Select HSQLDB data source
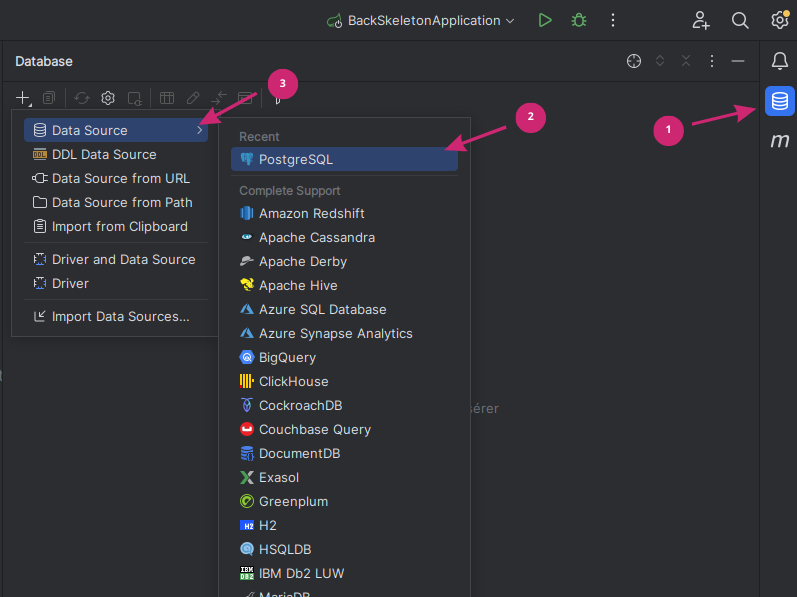This screenshot has height=597, width=797. pos(344,549)
